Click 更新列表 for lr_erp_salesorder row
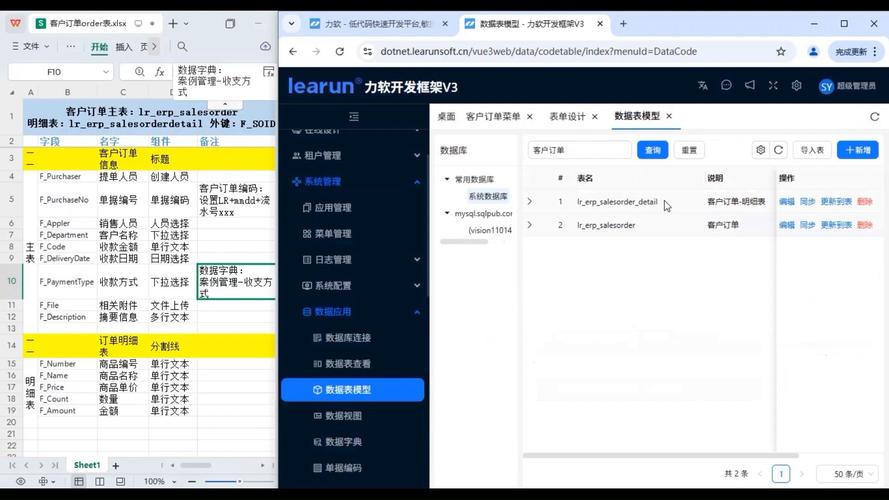This screenshot has height=500, width=889. point(836,225)
